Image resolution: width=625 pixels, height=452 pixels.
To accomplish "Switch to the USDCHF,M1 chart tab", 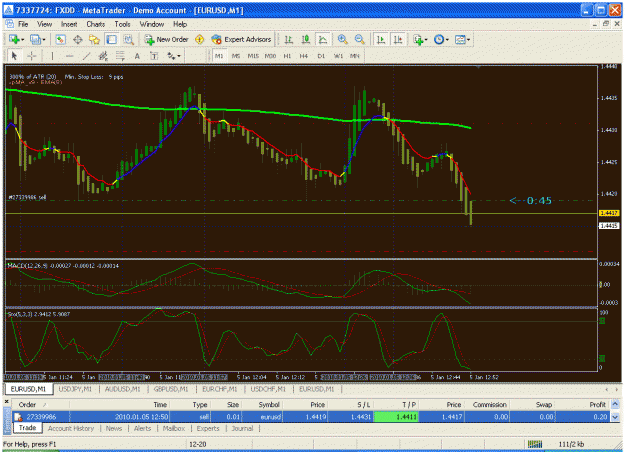I will [x=268, y=389].
